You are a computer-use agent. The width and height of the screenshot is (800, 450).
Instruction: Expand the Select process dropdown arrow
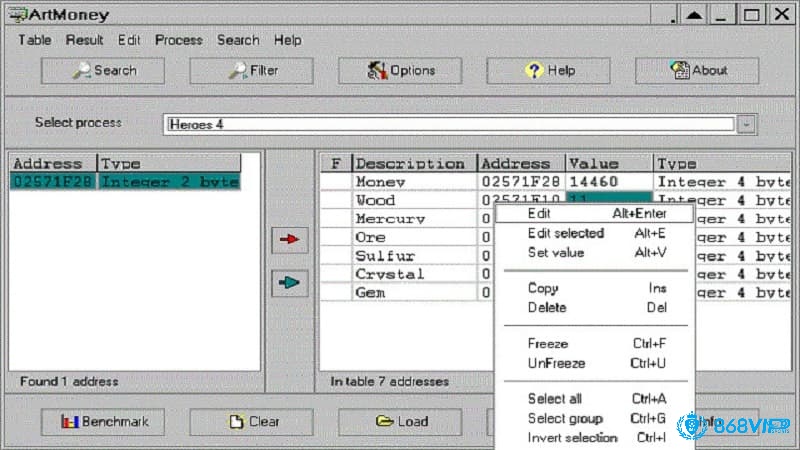pos(746,124)
